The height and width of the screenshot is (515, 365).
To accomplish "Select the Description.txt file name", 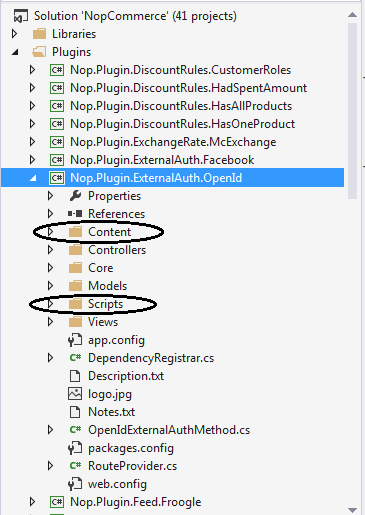I will pyautogui.click(x=126, y=376).
